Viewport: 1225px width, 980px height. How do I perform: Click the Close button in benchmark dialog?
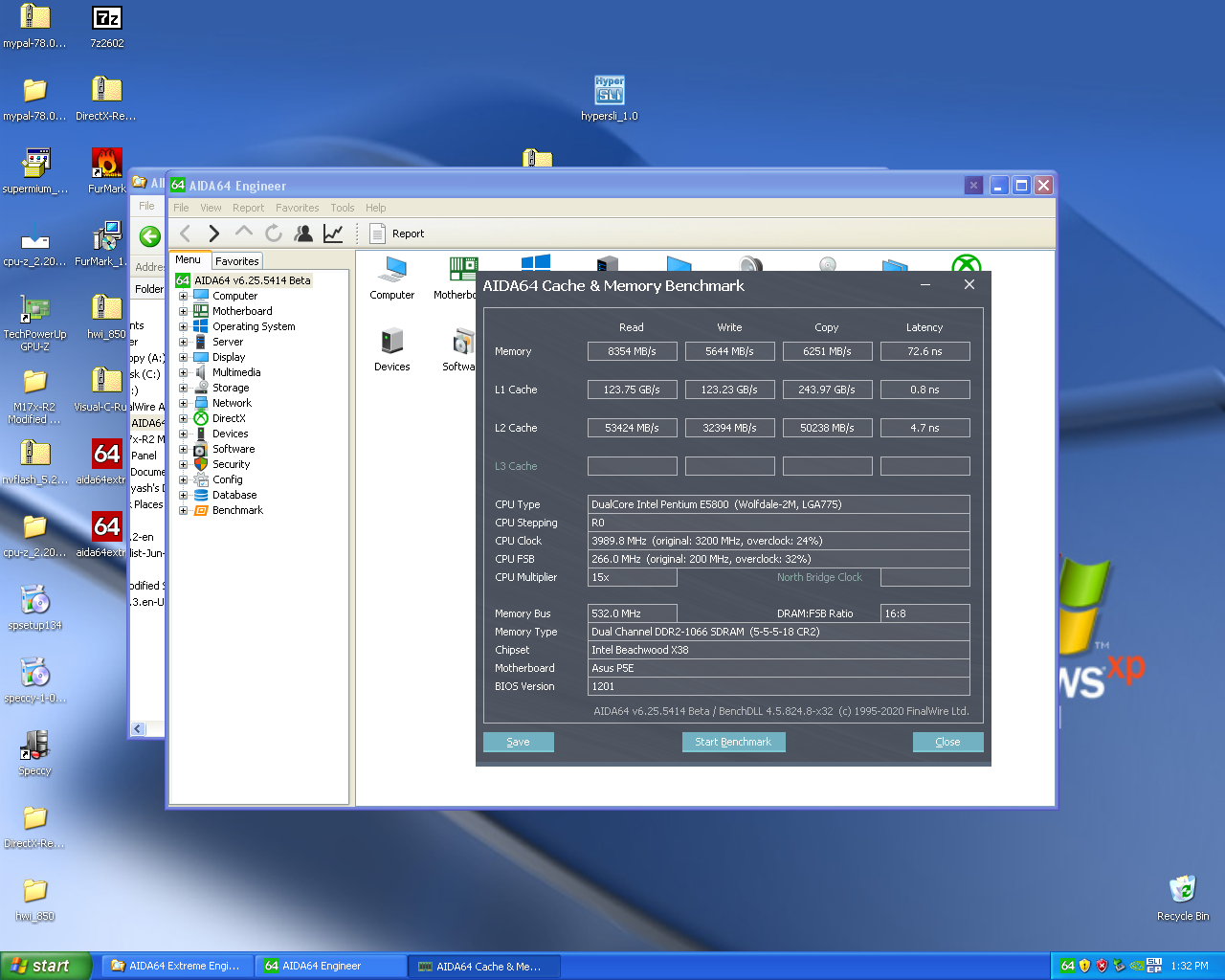click(947, 742)
